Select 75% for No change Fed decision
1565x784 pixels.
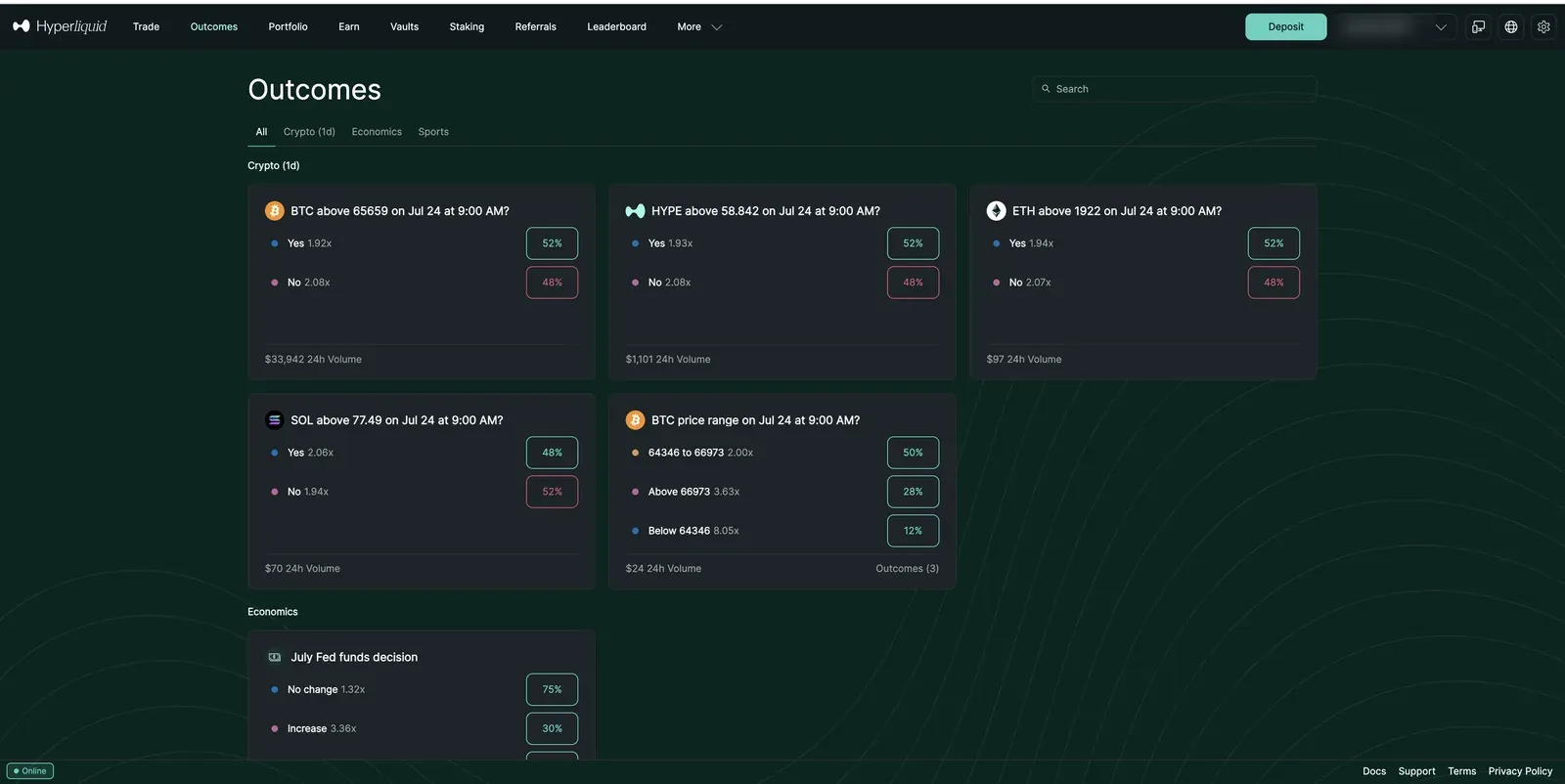click(x=552, y=689)
